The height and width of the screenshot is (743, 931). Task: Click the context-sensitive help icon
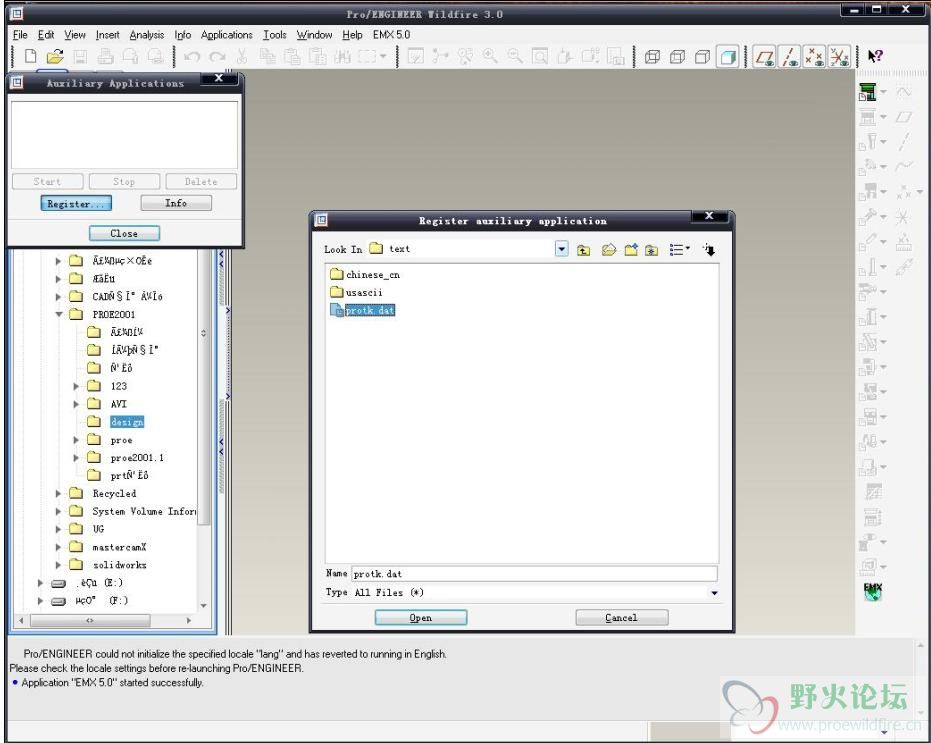(875, 56)
